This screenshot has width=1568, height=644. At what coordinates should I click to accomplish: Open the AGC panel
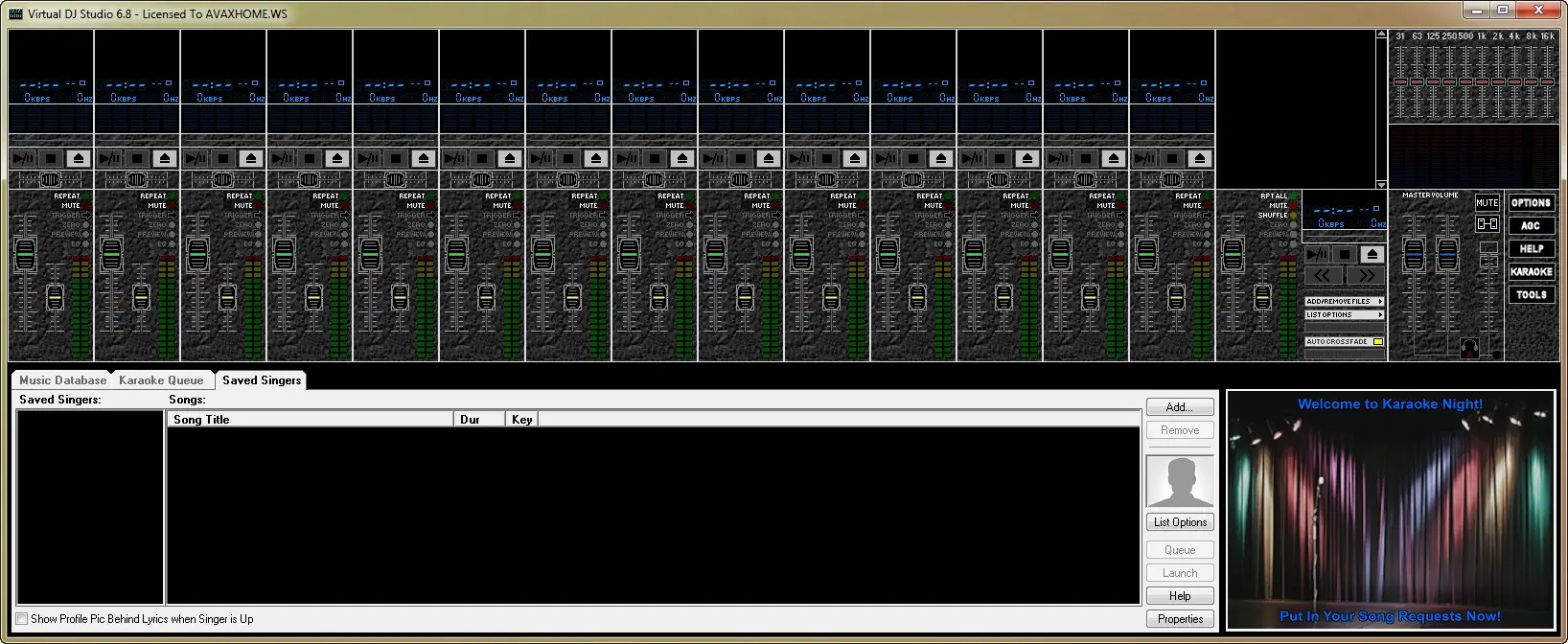pyautogui.click(x=1531, y=225)
